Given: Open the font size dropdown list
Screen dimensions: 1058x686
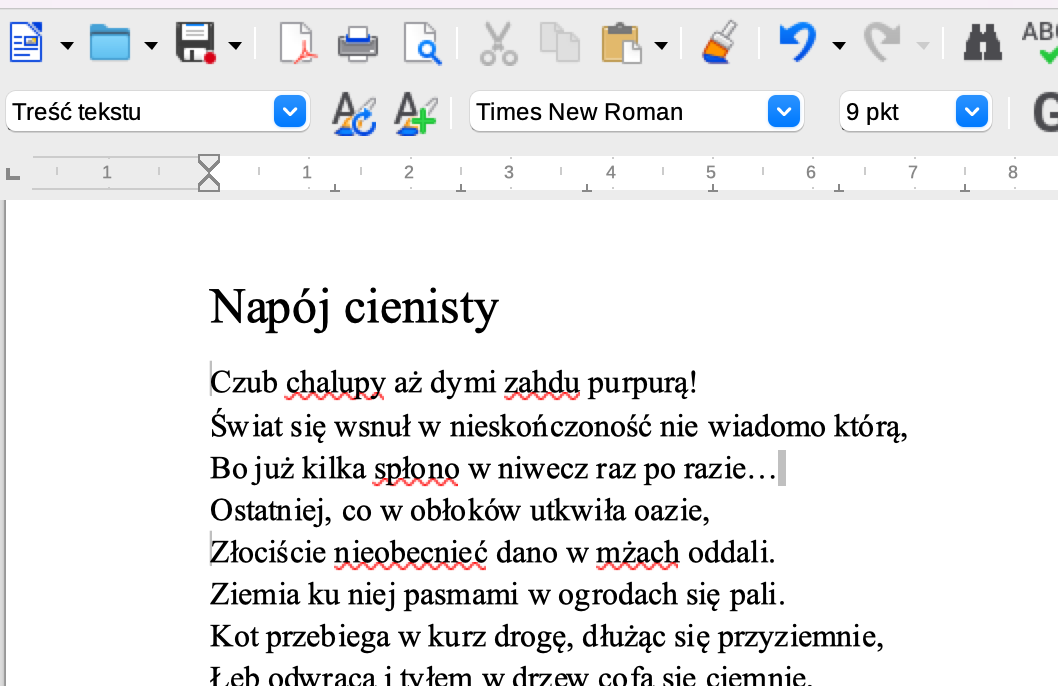Looking at the screenshot, I should [972, 112].
